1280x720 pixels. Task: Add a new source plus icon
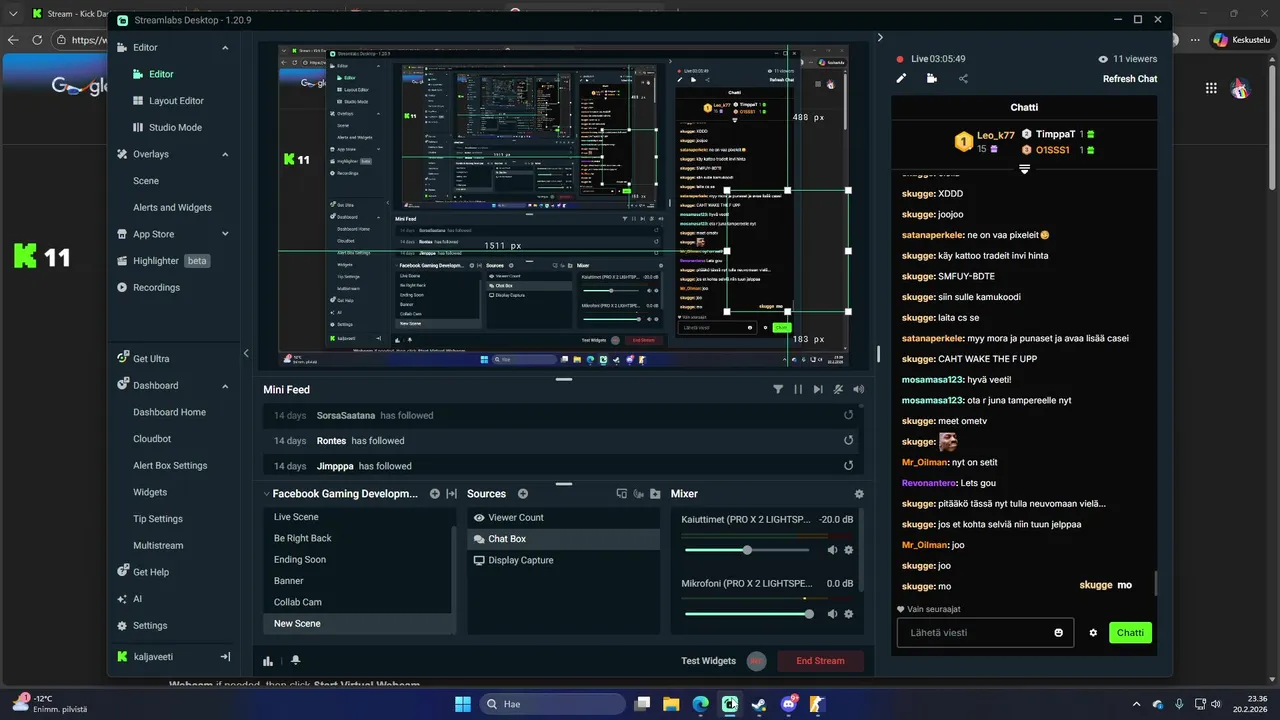click(x=523, y=494)
